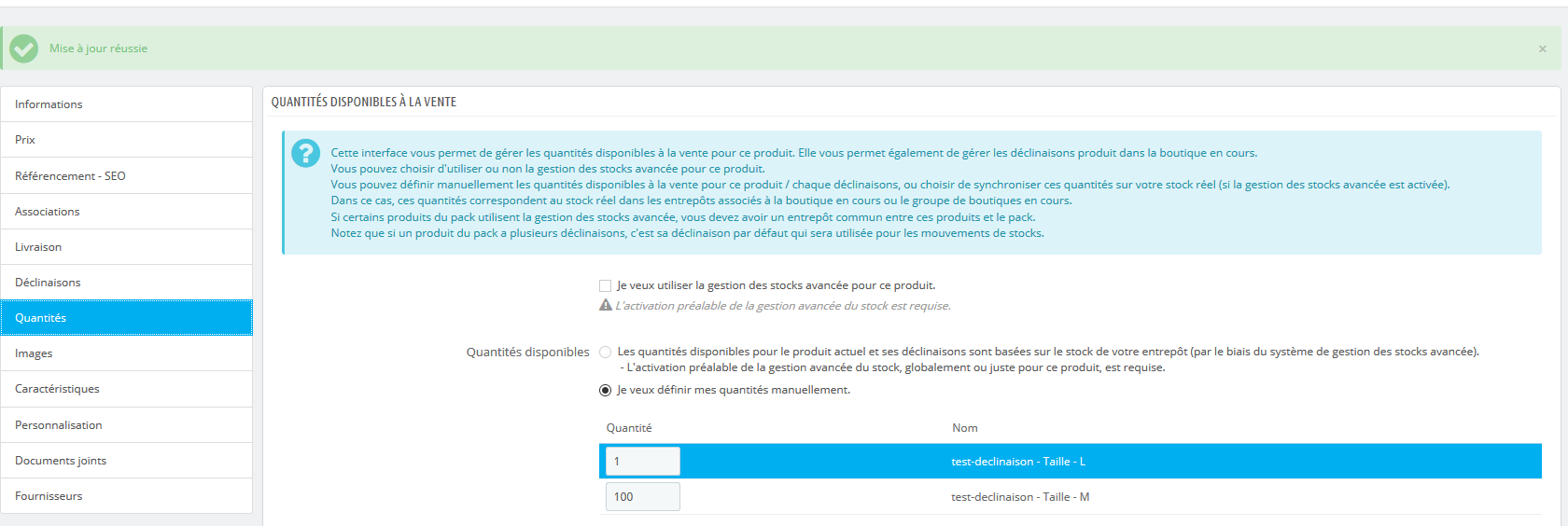Switch to the Associations tab
This screenshot has width=1568, height=526.
127,212
